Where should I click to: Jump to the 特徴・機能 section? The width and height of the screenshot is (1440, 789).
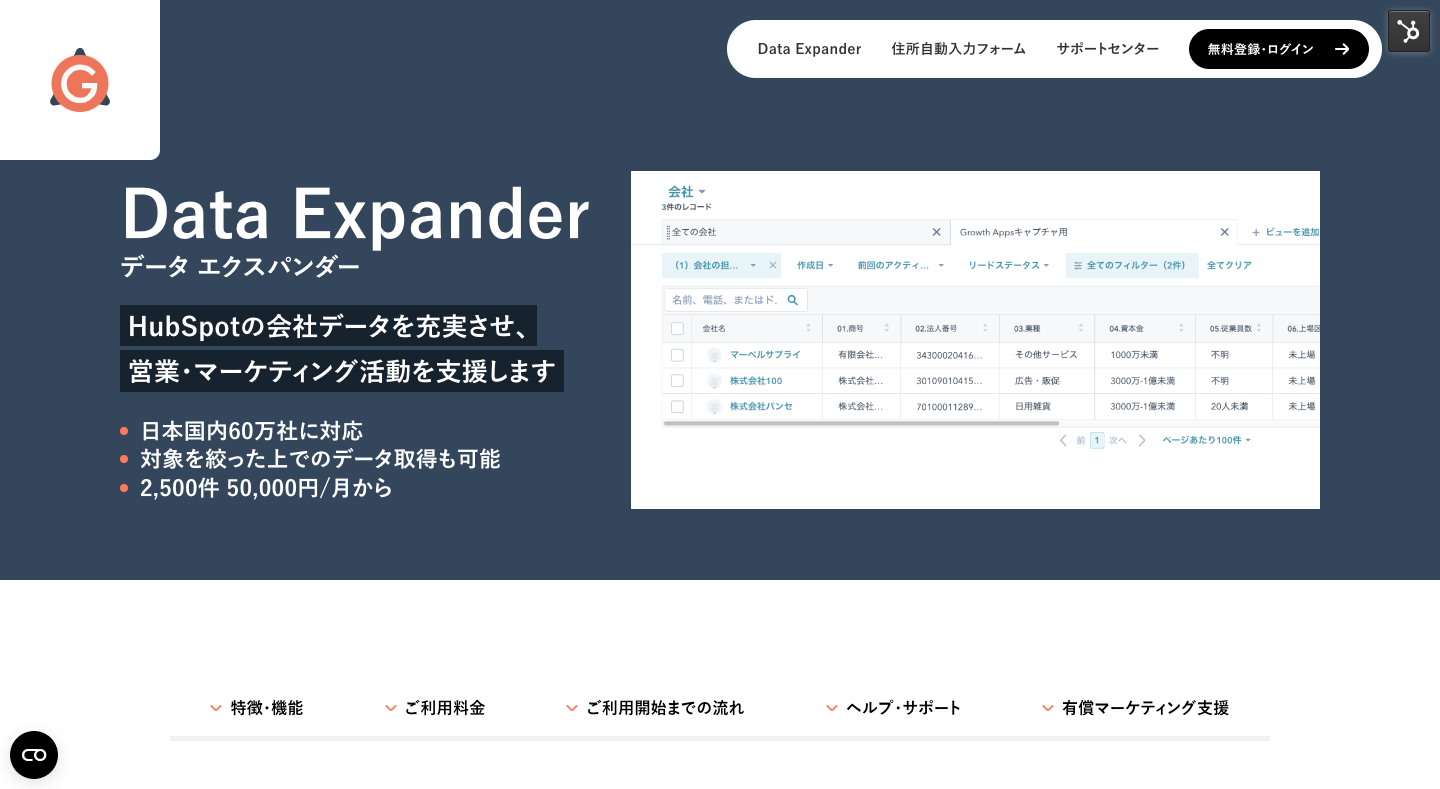[256, 708]
